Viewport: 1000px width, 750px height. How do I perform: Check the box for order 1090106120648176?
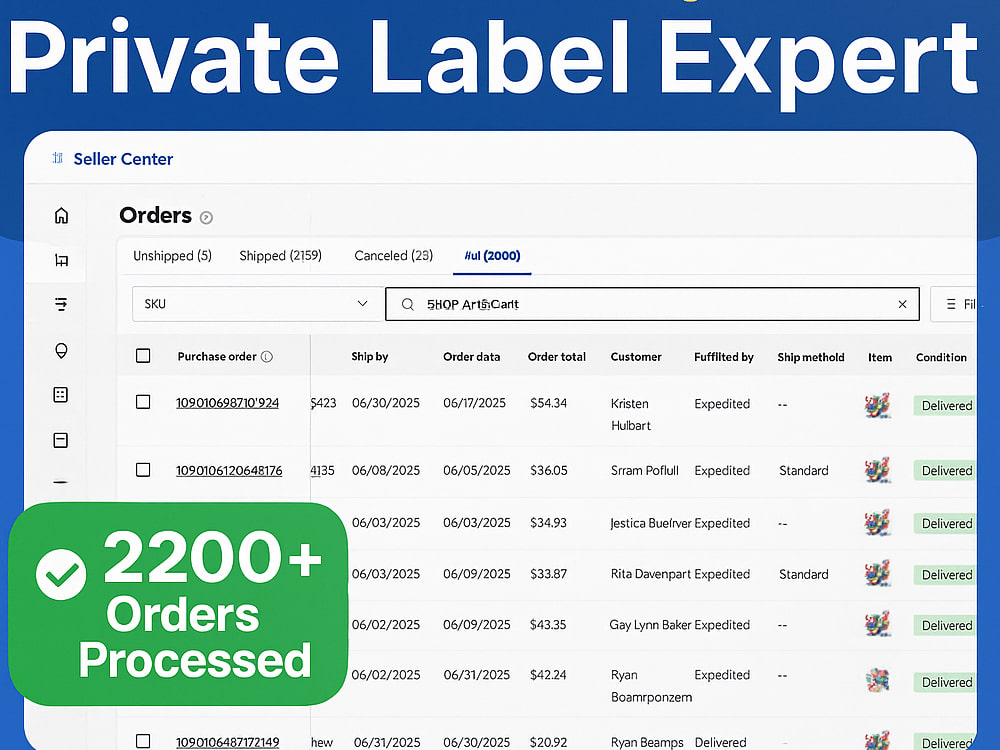point(143,470)
